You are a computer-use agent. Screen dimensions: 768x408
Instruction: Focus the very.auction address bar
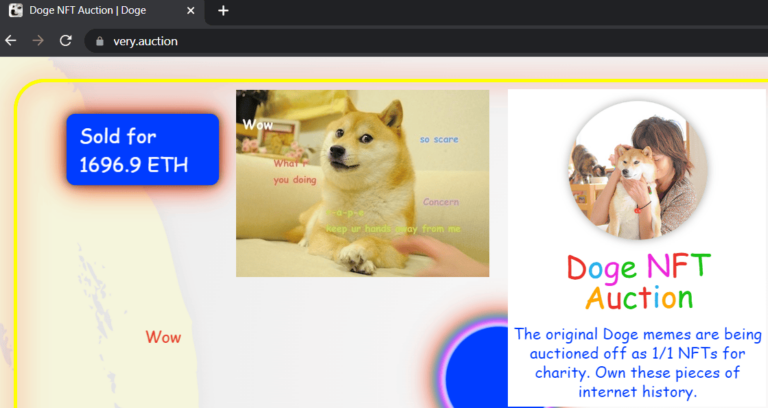click(426, 41)
